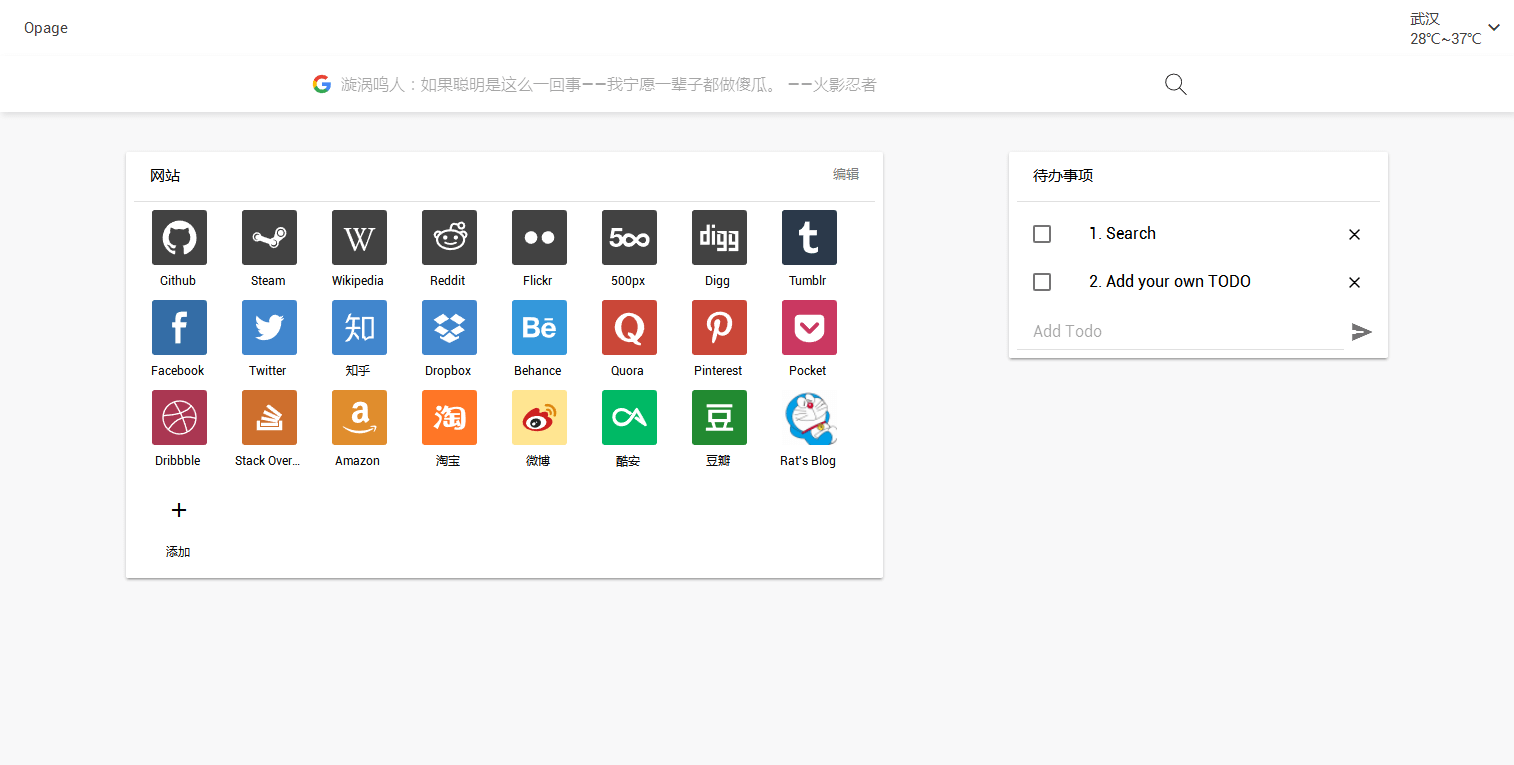
Task: Open the Pinterest site icon
Action: 719,327
